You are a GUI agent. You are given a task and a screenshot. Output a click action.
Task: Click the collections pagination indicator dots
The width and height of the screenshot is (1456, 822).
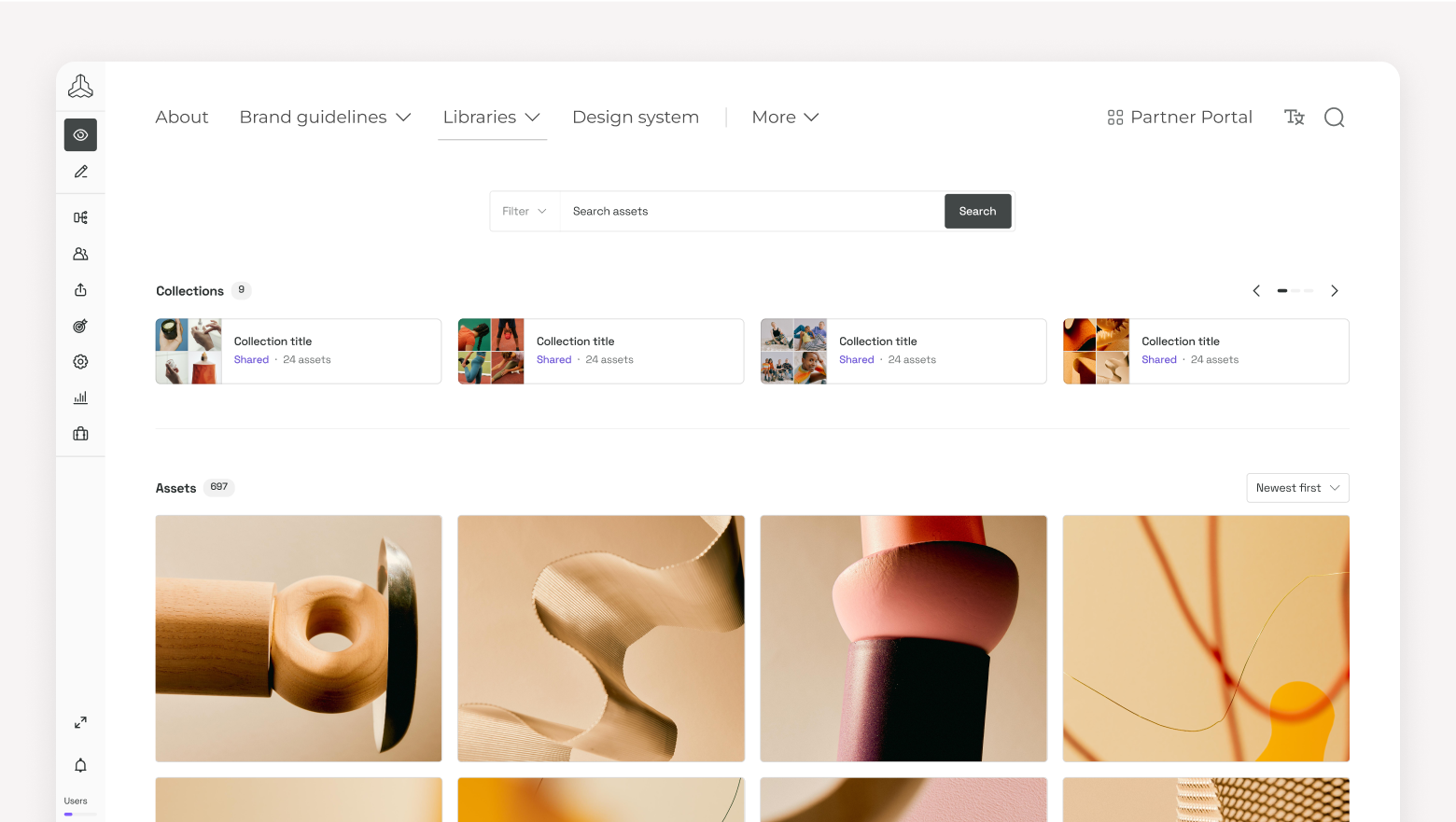1295,291
